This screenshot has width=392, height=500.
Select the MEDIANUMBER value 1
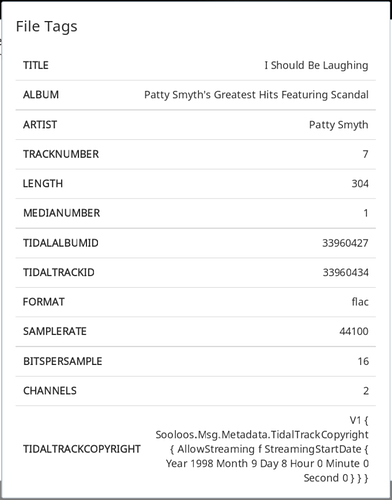366,213
